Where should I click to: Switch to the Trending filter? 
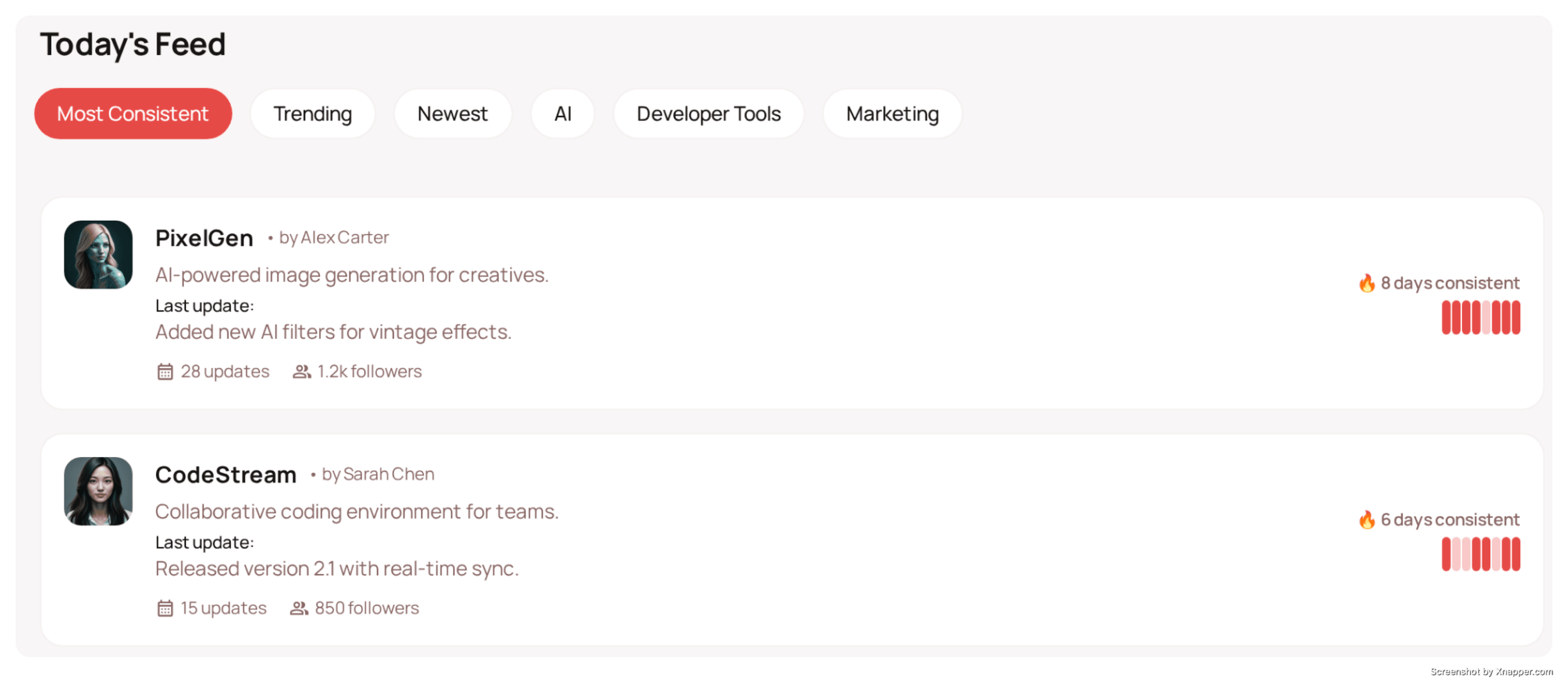pyautogui.click(x=312, y=114)
